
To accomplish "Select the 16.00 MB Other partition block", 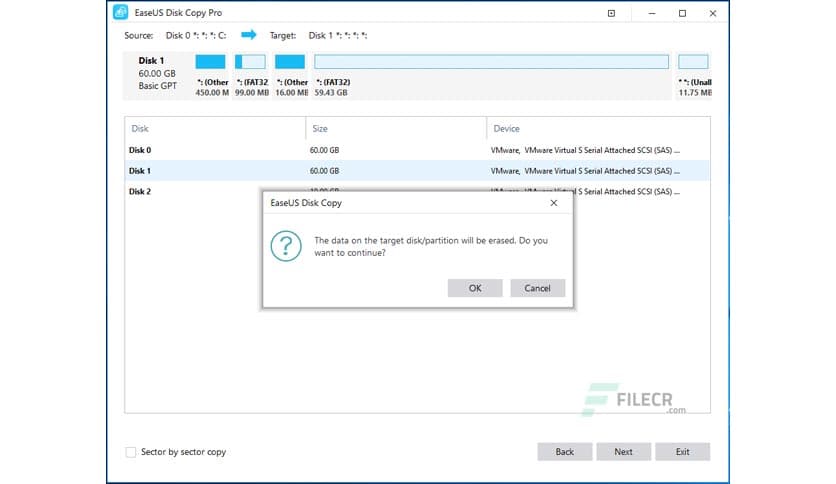I will click(x=290, y=62).
